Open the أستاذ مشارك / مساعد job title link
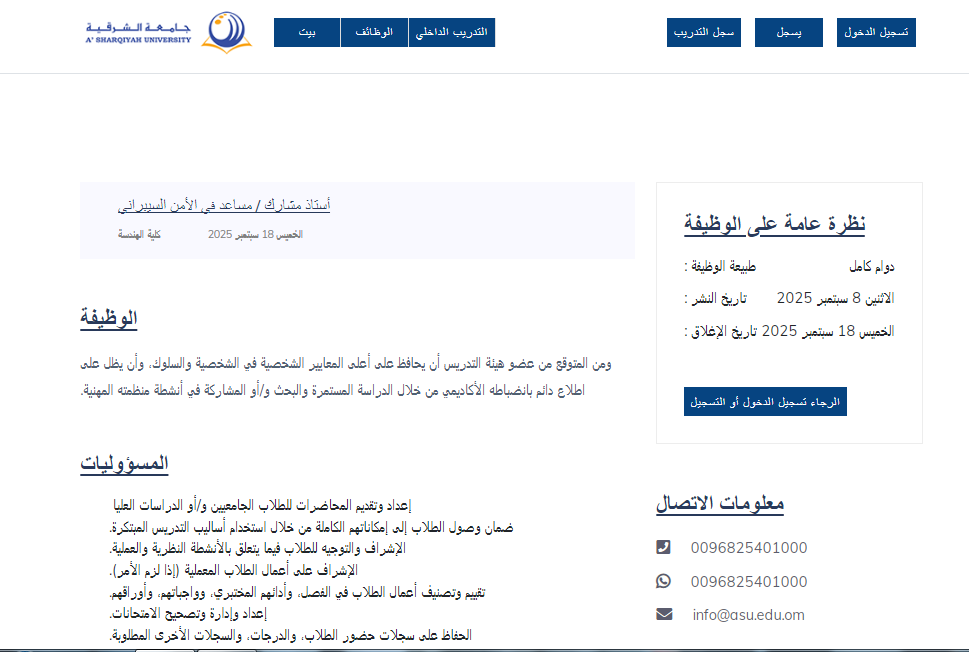This screenshot has width=969, height=652. pyautogui.click(x=224, y=205)
